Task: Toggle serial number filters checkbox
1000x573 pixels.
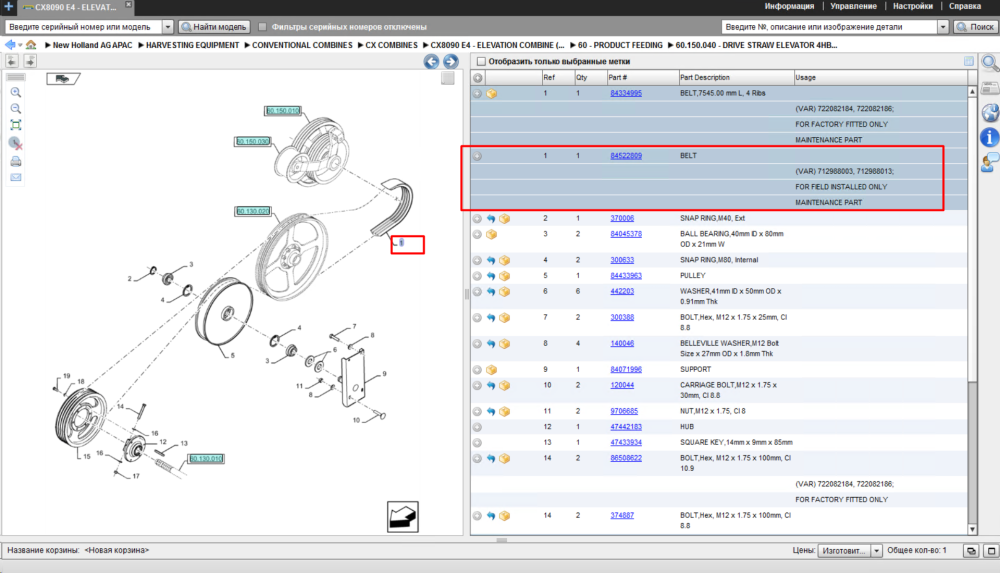Action: click(x=262, y=27)
